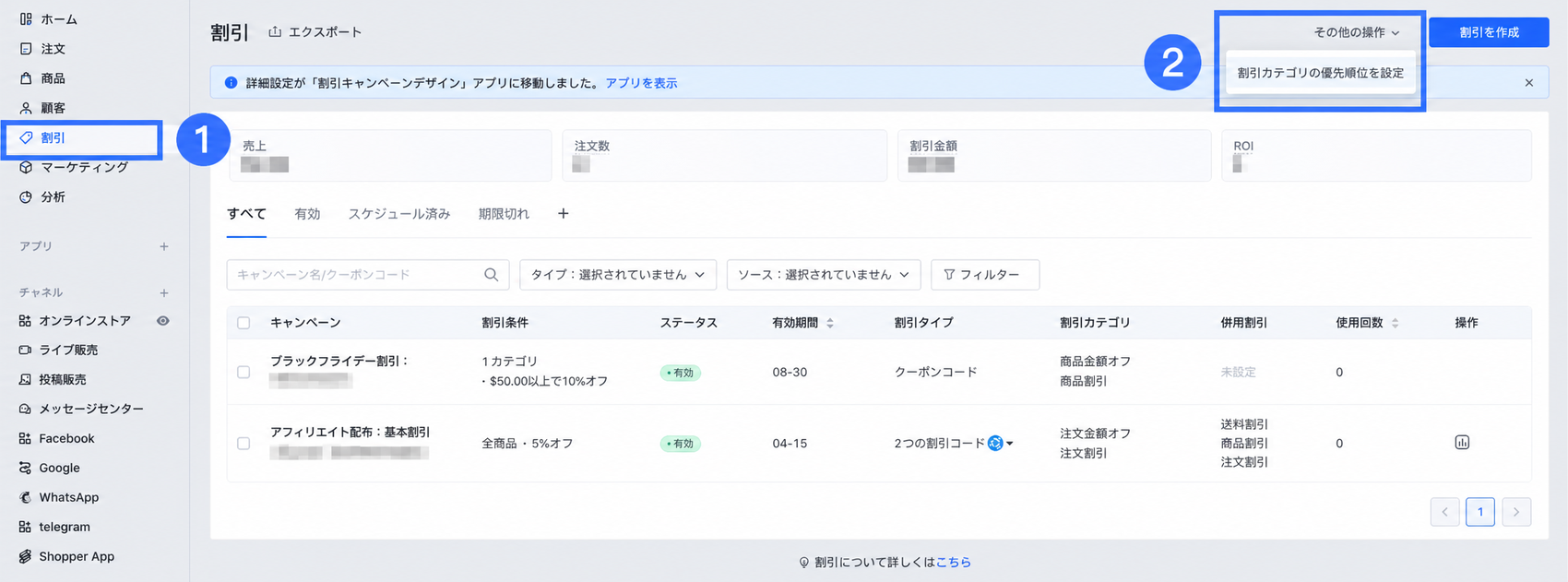Add a new app with plus icon
1568x582 pixels.
tap(164, 246)
